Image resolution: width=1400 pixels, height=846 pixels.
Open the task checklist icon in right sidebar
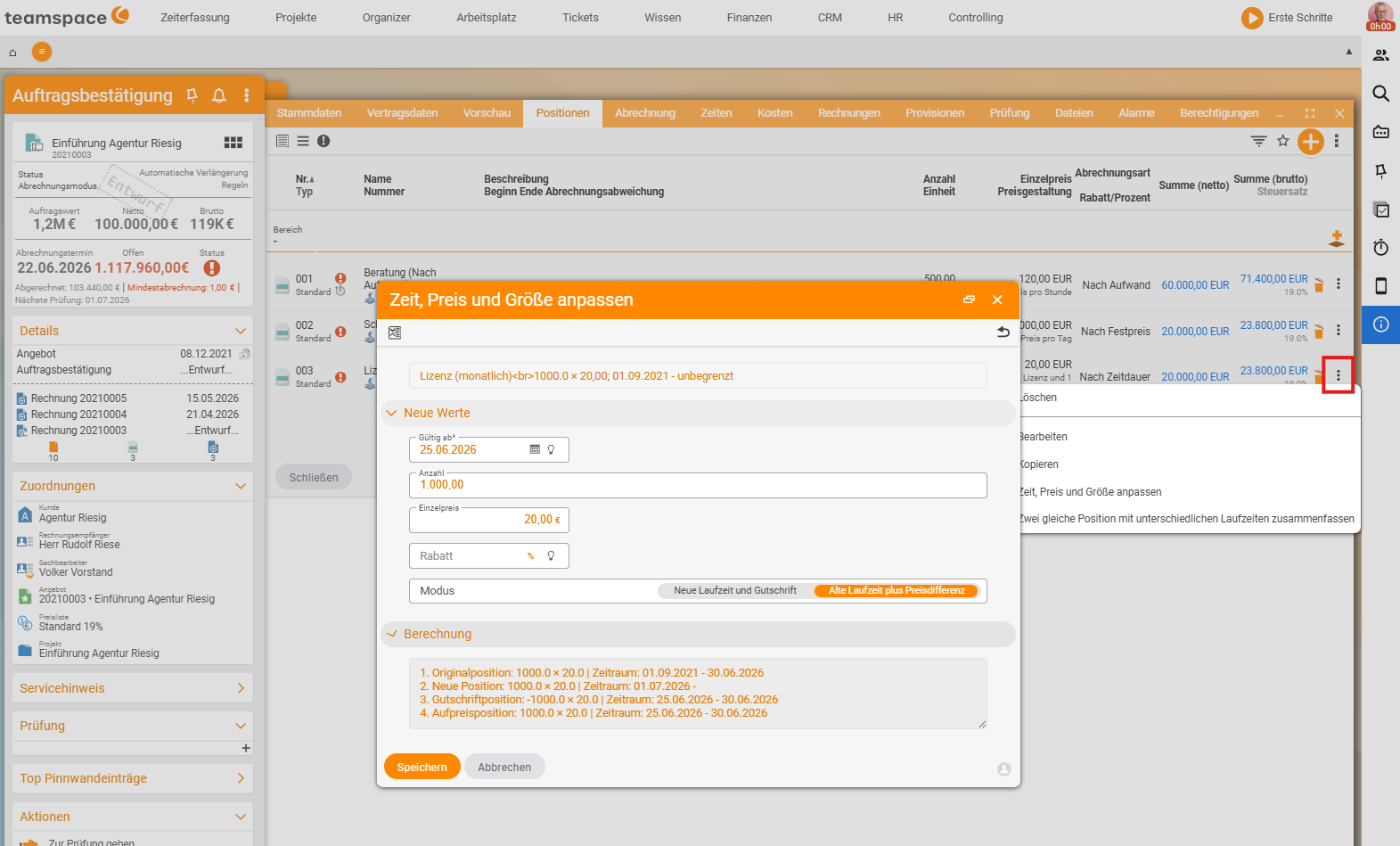click(x=1381, y=209)
